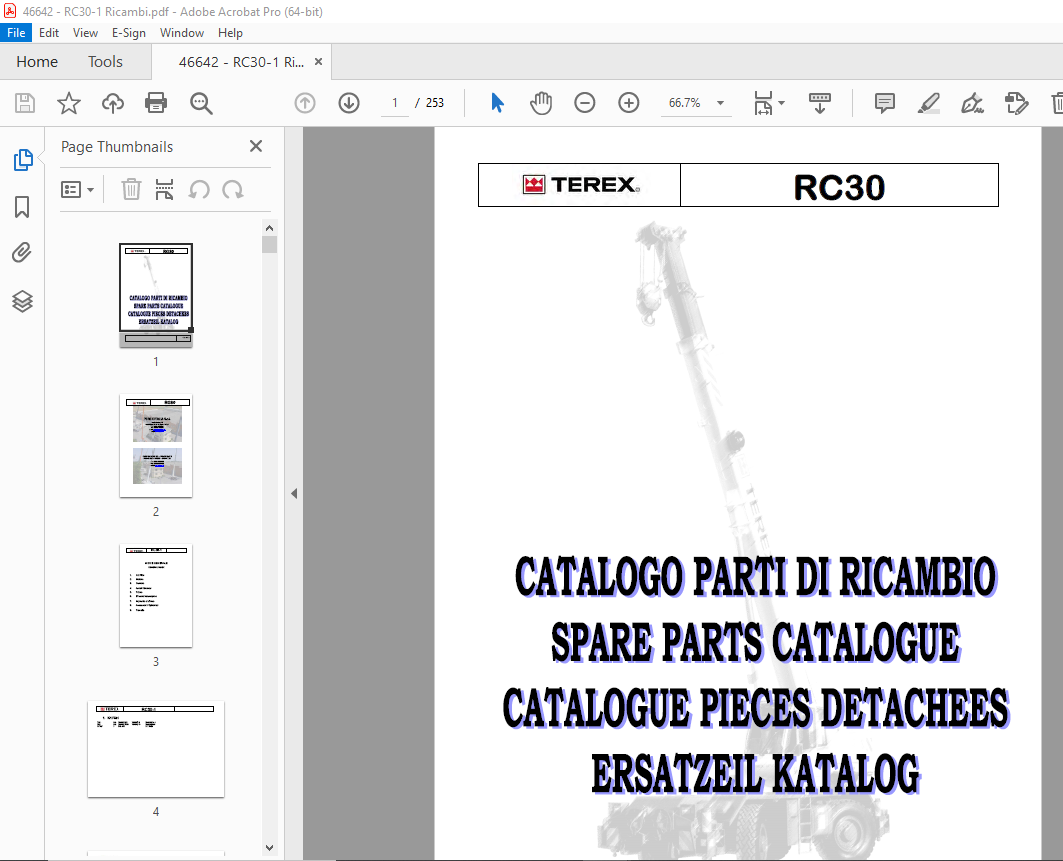Click thumbnails scrollbar up arrow

[269, 228]
